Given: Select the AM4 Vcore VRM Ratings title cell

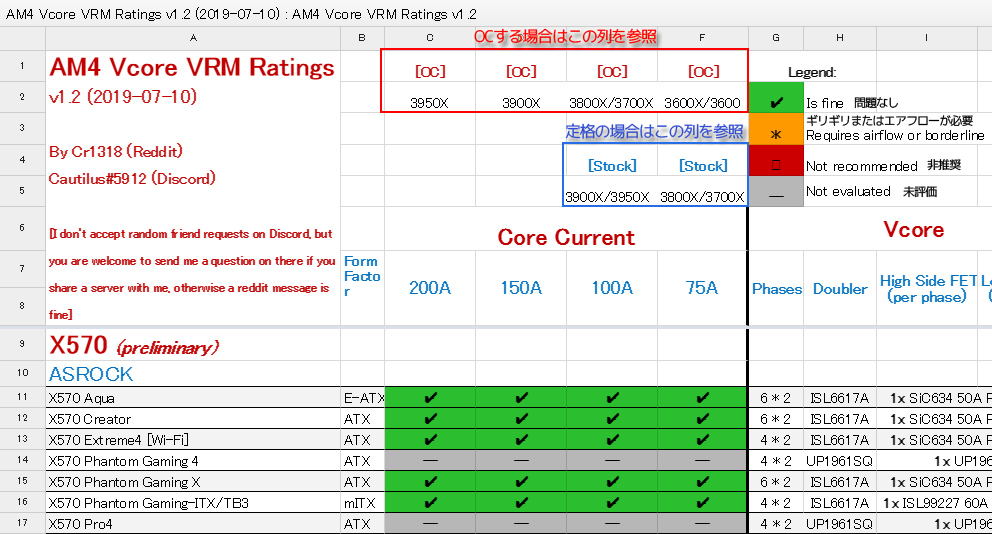Looking at the screenshot, I should [192, 66].
